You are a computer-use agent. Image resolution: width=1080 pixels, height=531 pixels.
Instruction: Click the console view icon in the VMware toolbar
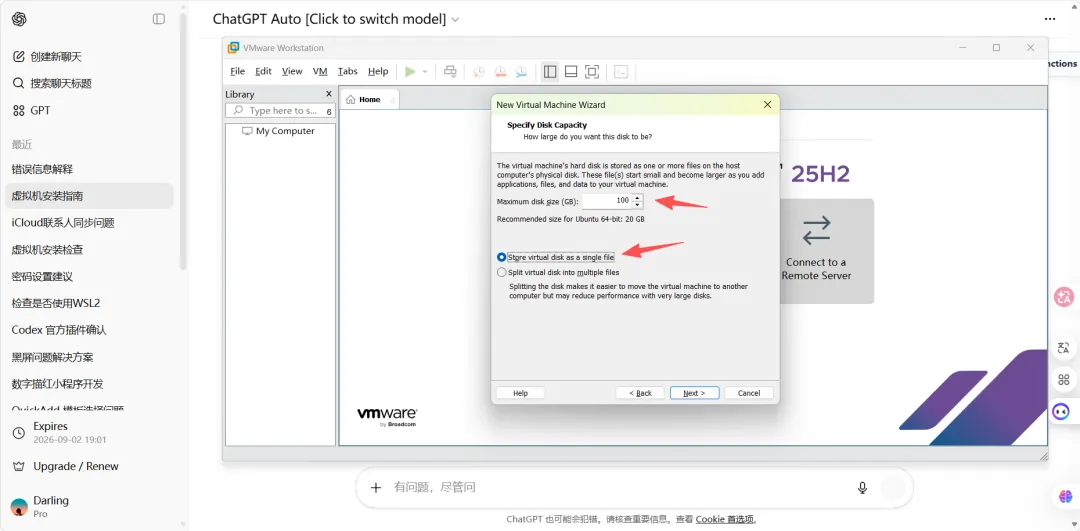click(x=621, y=72)
